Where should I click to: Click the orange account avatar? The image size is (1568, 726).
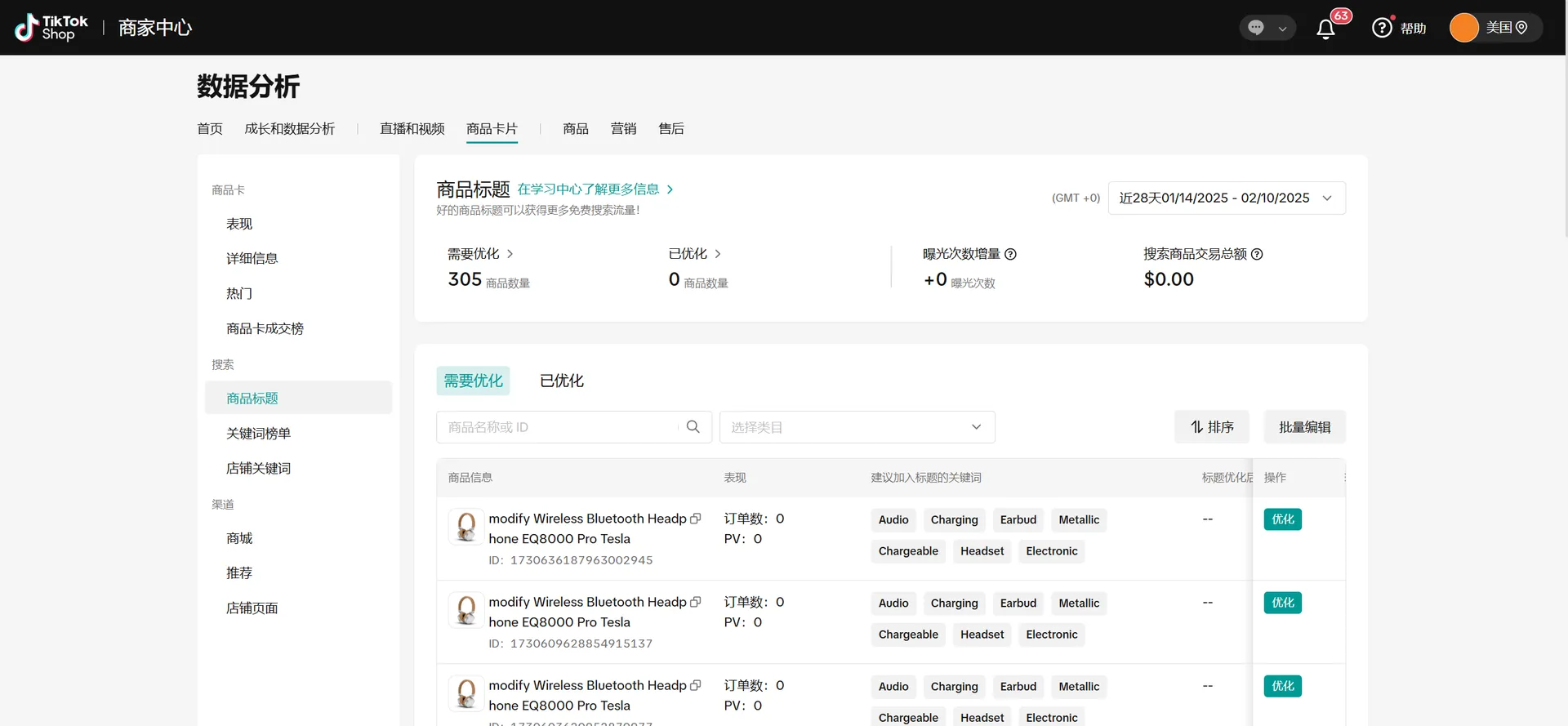pyautogui.click(x=1463, y=28)
